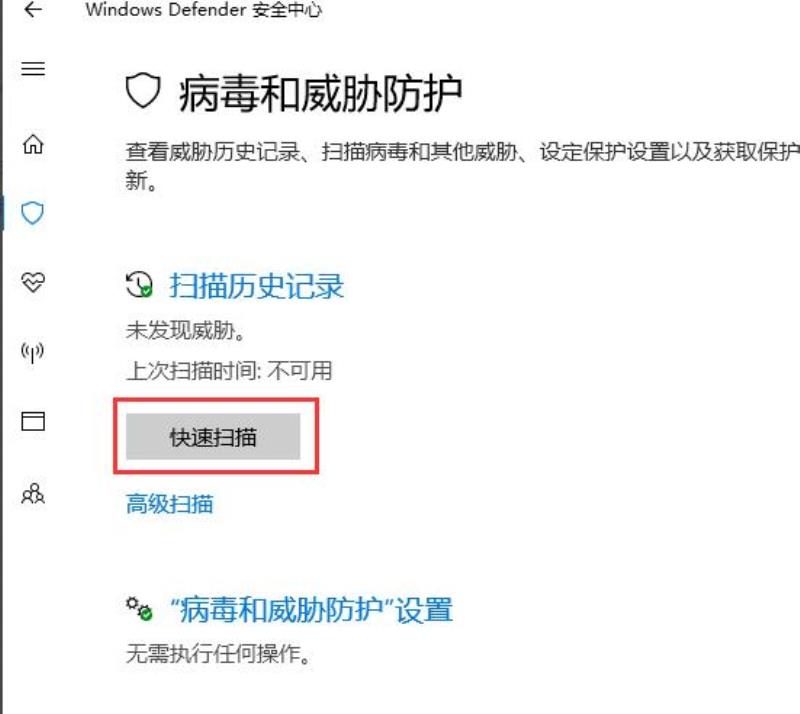Open Firewall & network protection antenna icon
The height and width of the screenshot is (714, 800).
(33, 352)
